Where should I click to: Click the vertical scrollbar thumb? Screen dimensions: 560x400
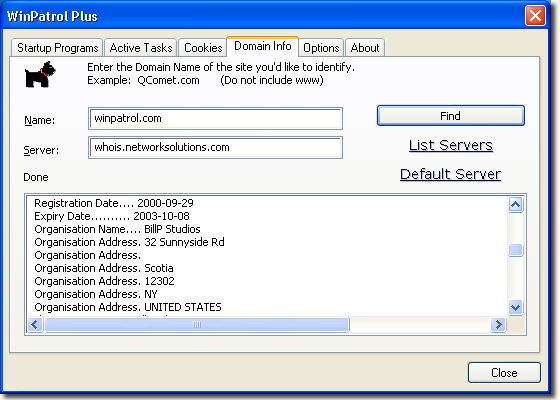(515, 250)
